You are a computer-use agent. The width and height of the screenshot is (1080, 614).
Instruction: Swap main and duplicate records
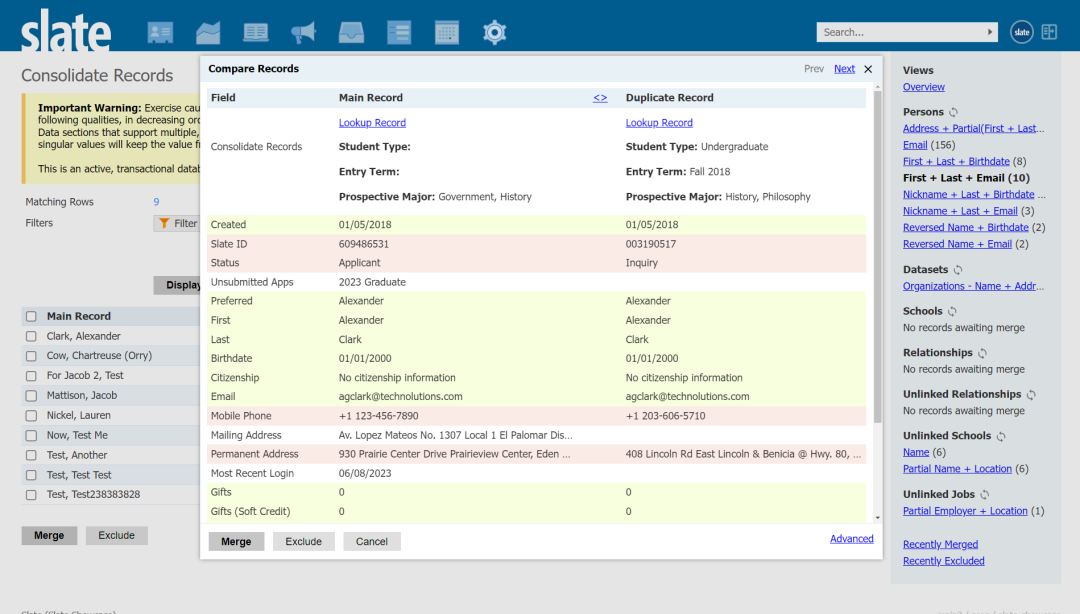point(600,98)
